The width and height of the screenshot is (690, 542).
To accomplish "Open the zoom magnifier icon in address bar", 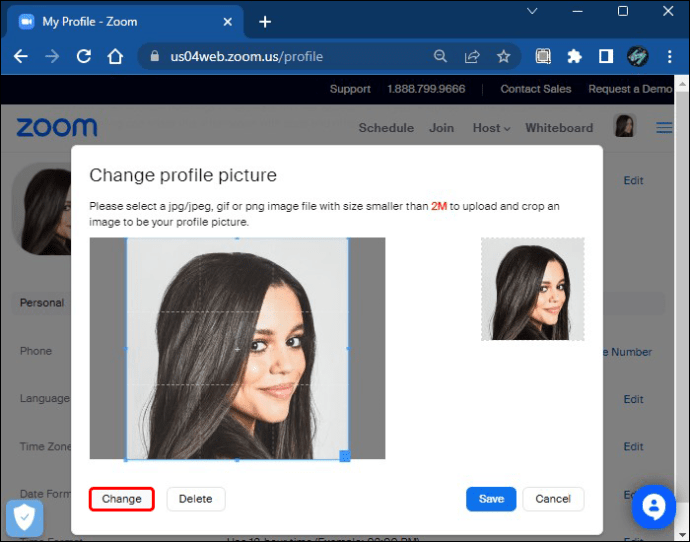I will coord(440,56).
